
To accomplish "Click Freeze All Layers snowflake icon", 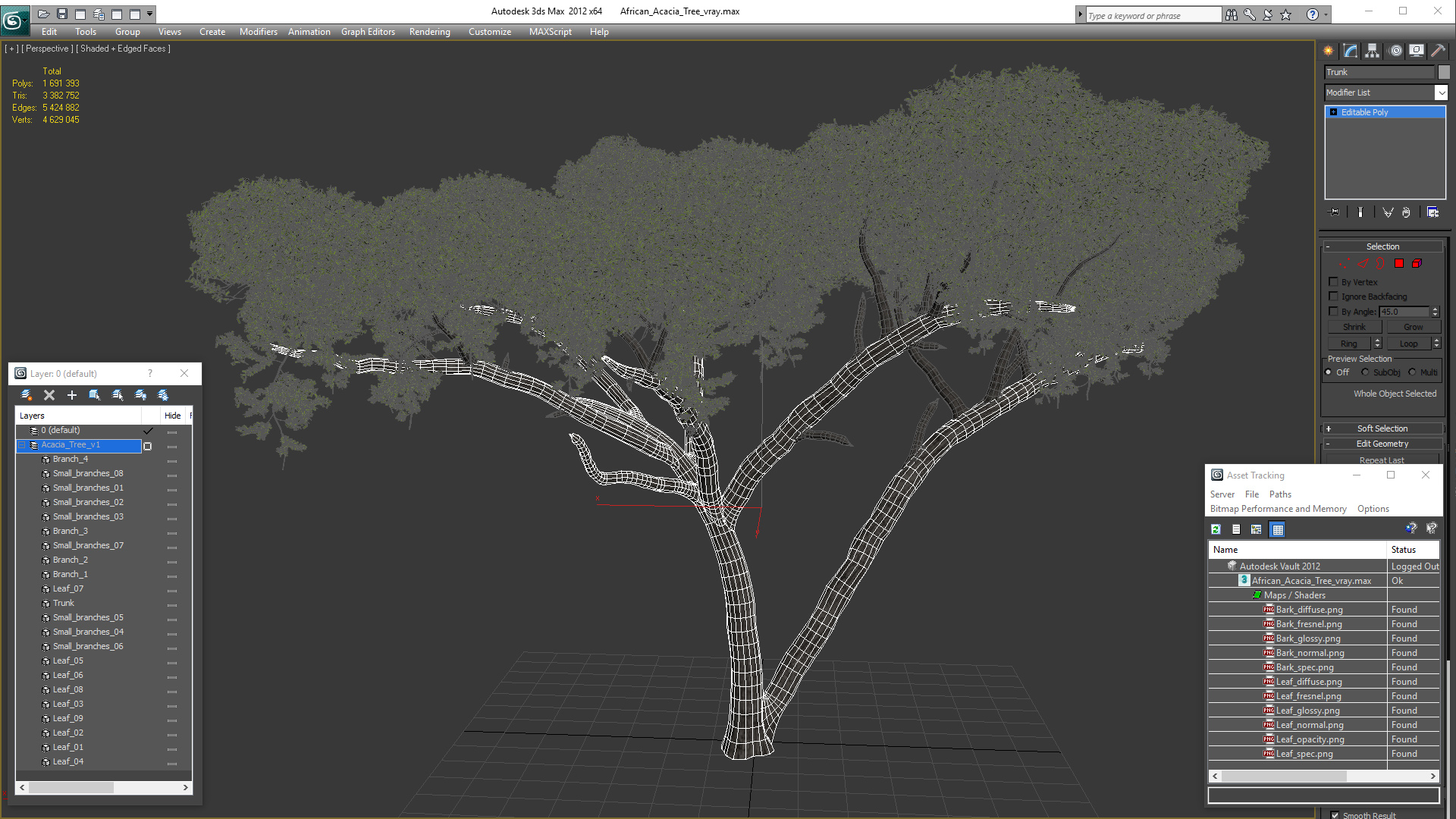I will (163, 395).
